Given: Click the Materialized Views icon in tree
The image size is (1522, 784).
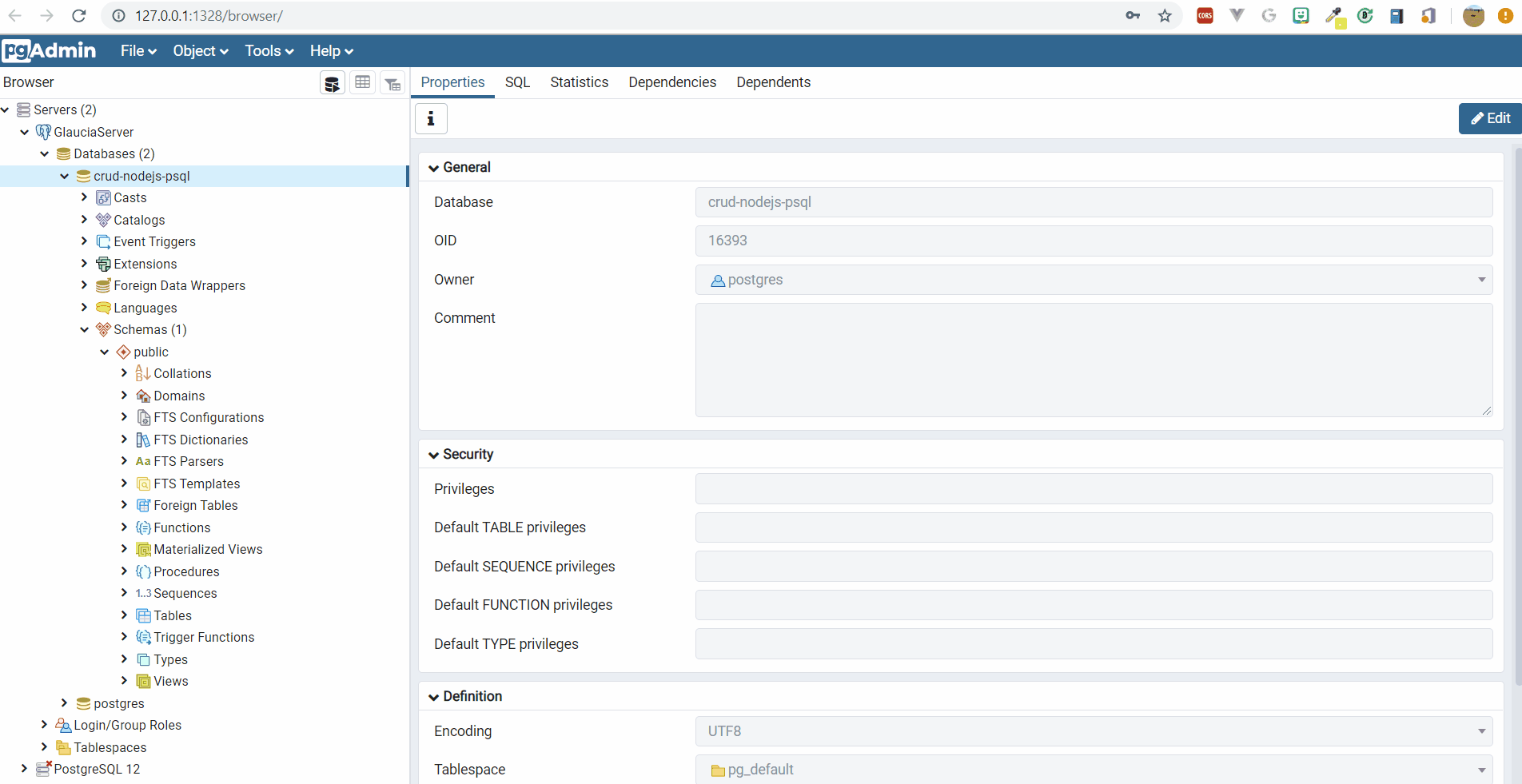Looking at the screenshot, I should pyautogui.click(x=144, y=549).
